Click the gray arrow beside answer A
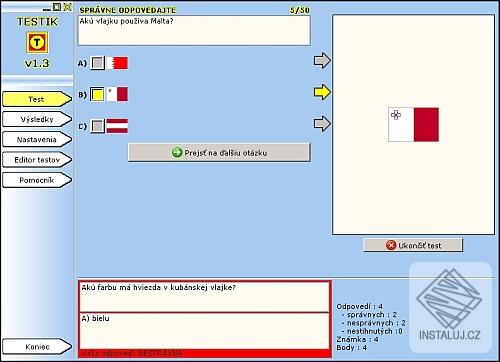 tap(322, 61)
